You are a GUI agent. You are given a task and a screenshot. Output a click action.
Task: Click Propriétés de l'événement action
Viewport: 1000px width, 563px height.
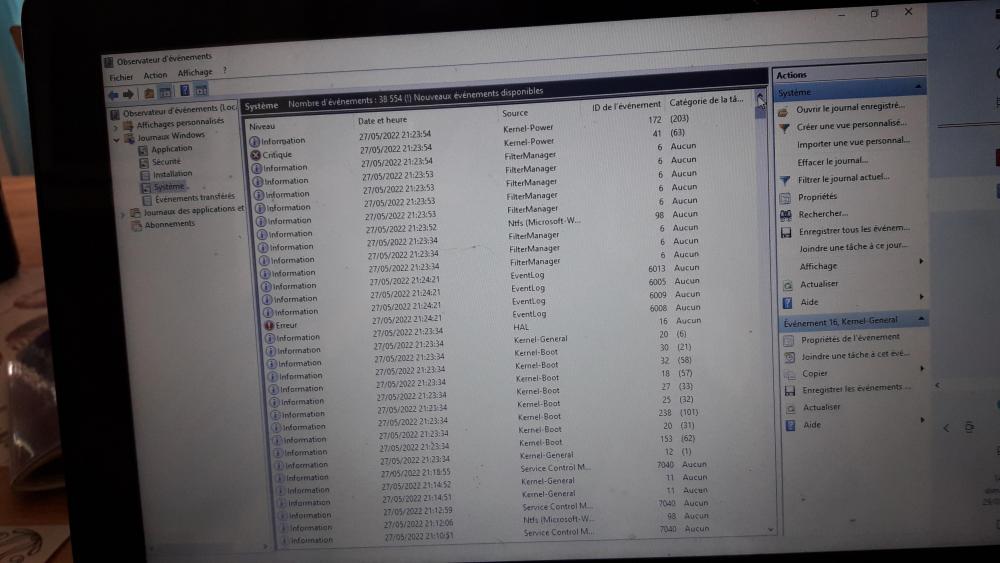tap(850, 339)
